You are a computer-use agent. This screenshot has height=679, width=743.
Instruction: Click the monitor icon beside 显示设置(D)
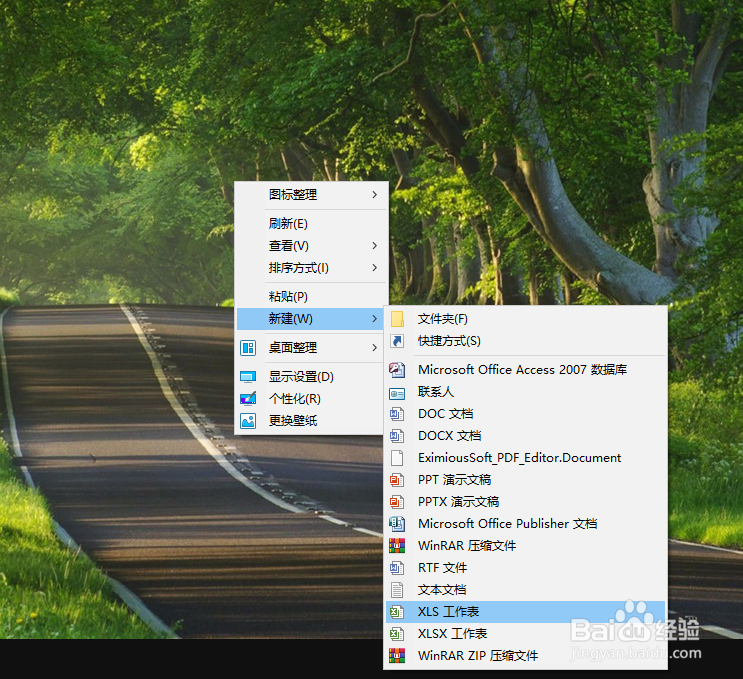(x=248, y=377)
